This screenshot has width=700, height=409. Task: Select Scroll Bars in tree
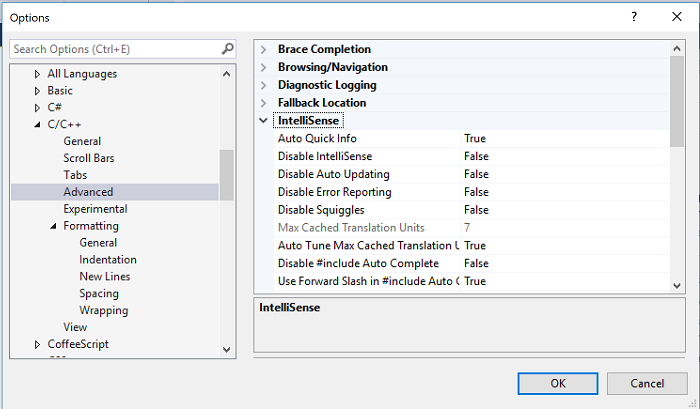click(89, 158)
